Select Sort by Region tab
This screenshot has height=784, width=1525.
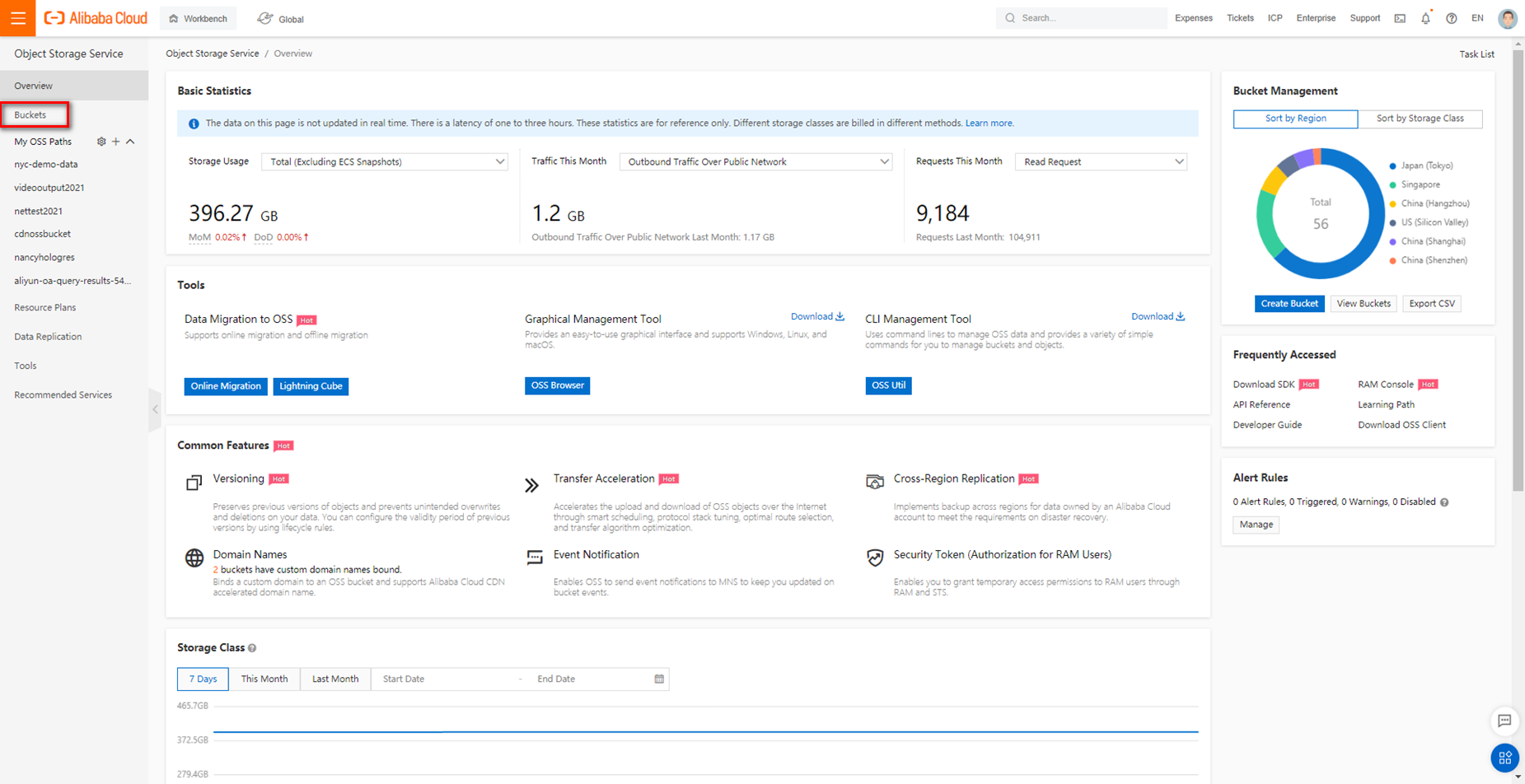(1295, 119)
